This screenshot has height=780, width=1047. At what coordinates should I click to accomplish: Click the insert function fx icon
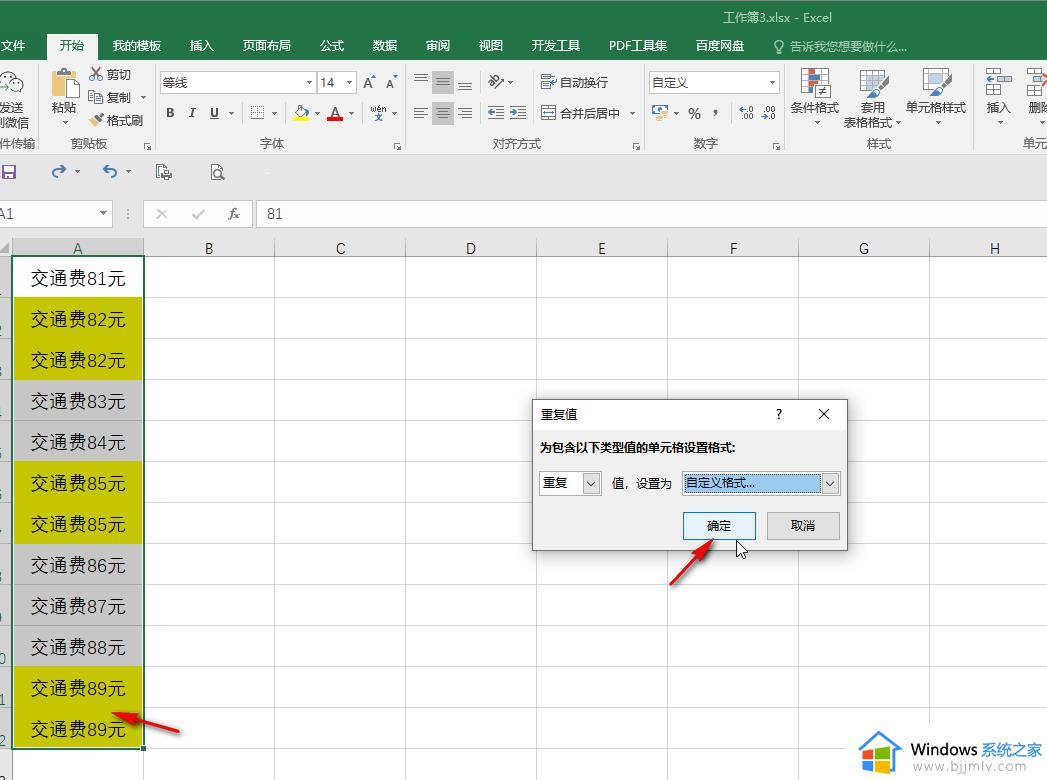tap(234, 214)
